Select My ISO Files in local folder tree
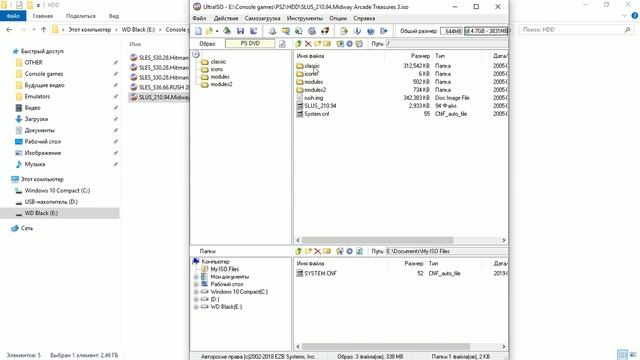 pos(224,269)
